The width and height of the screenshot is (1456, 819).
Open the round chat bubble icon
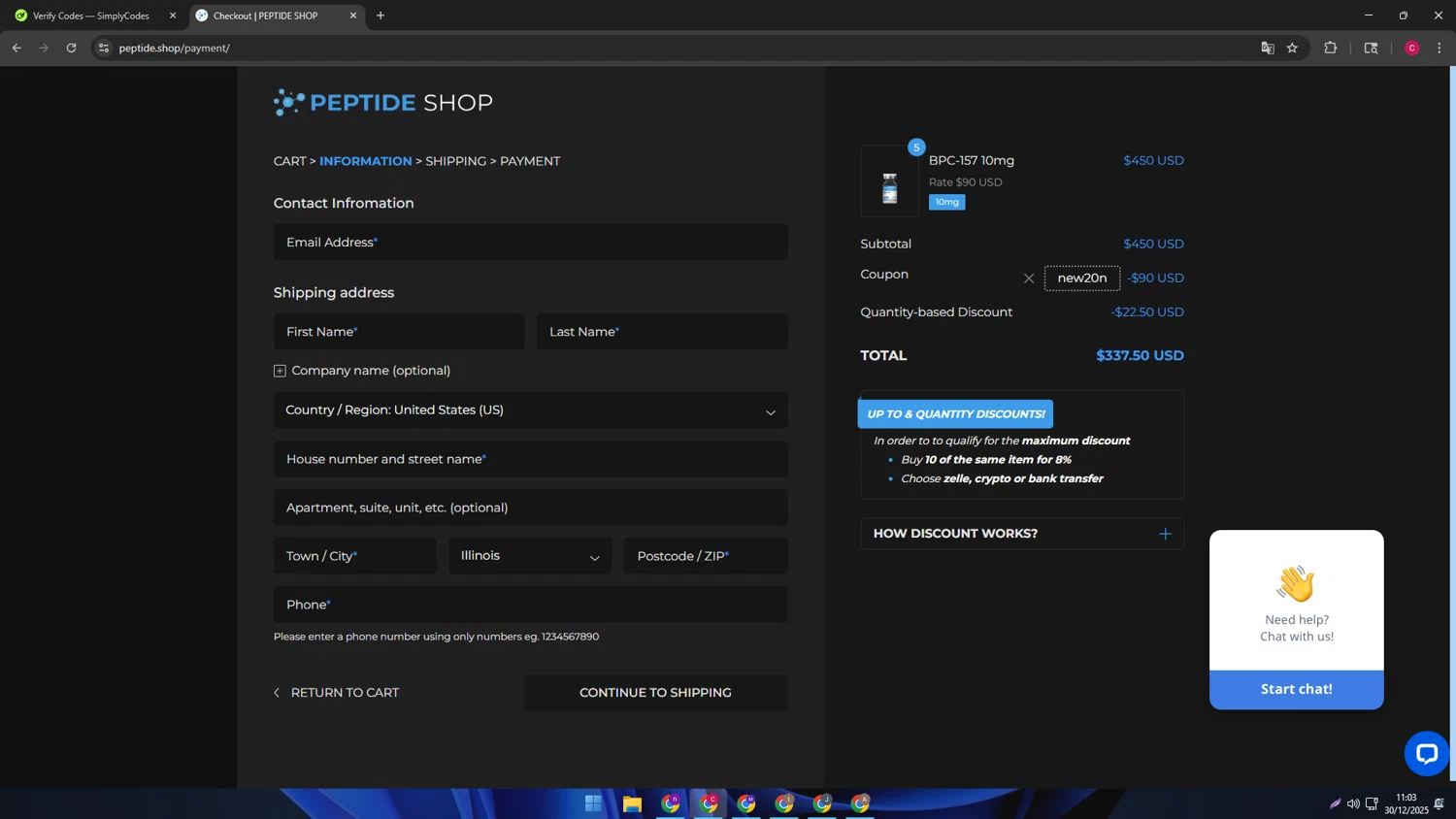point(1426,753)
